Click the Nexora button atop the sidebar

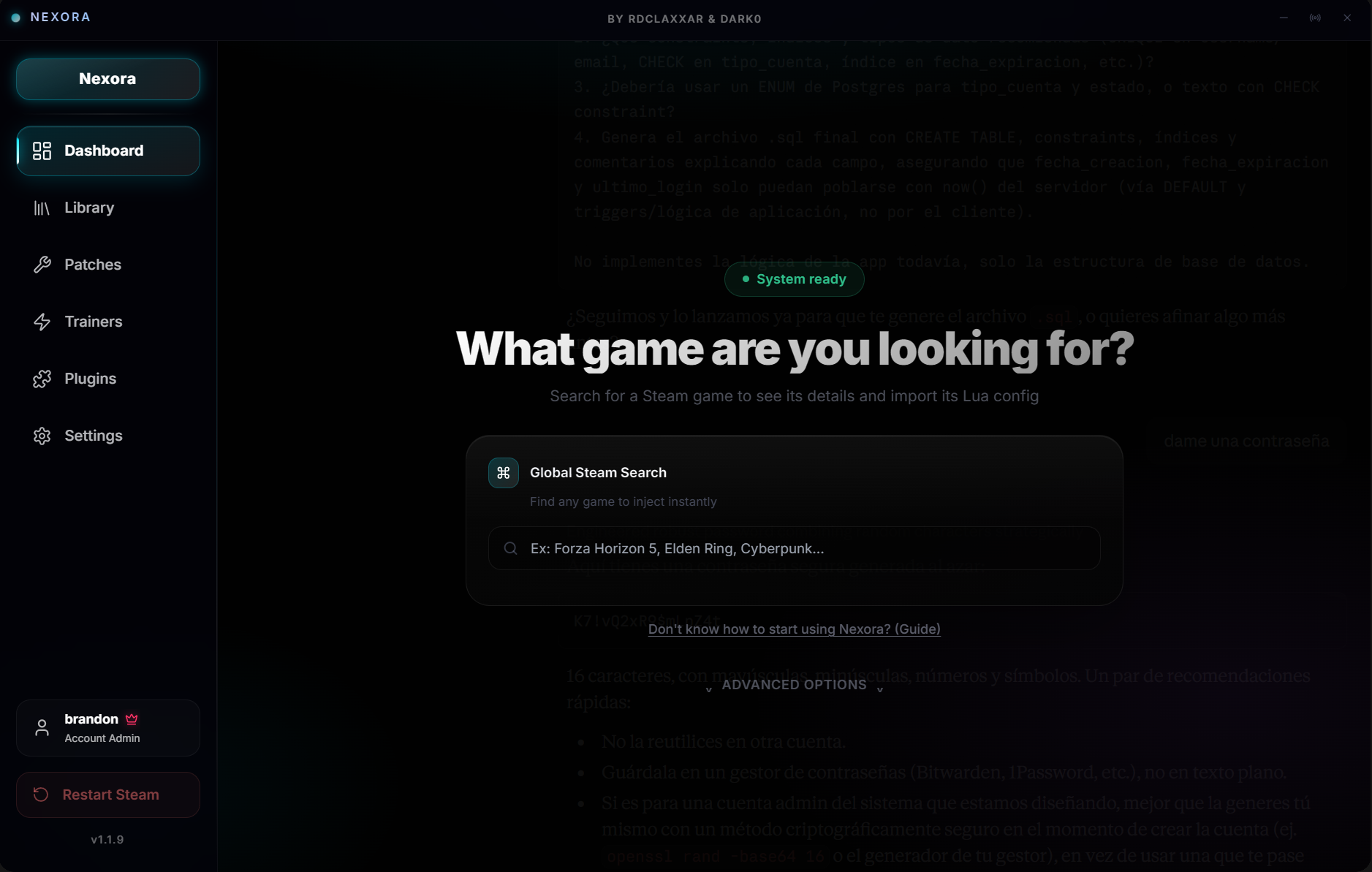(x=108, y=79)
